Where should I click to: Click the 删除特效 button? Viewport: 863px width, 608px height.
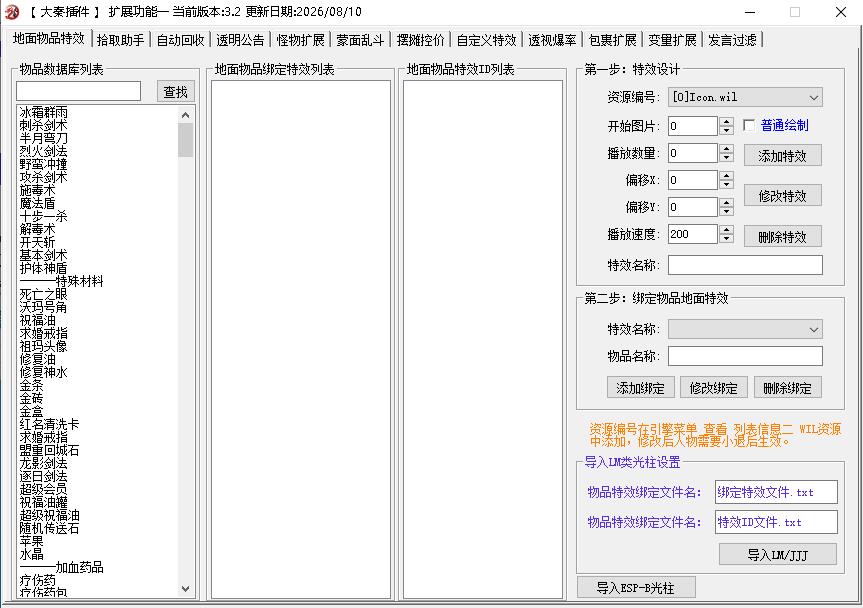782,237
